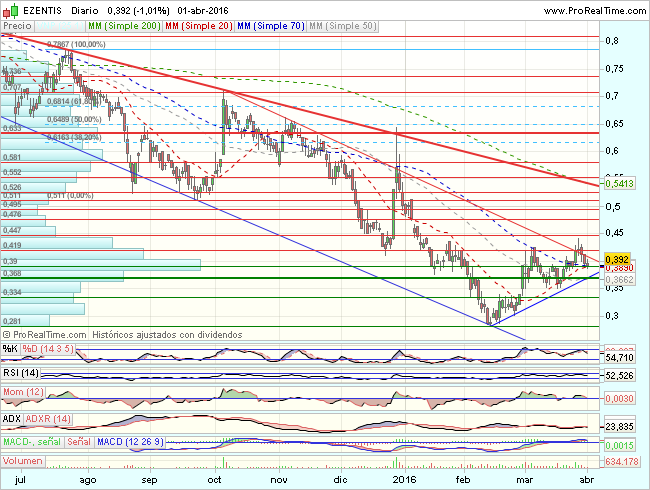Click the 634.178 volume value
Image resolution: width=650 pixels, height=490 pixels.
click(621, 461)
